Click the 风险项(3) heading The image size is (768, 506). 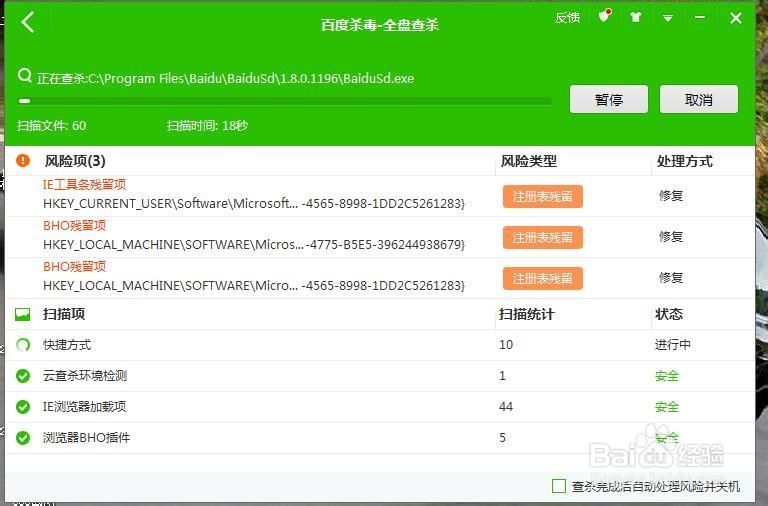click(75, 161)
